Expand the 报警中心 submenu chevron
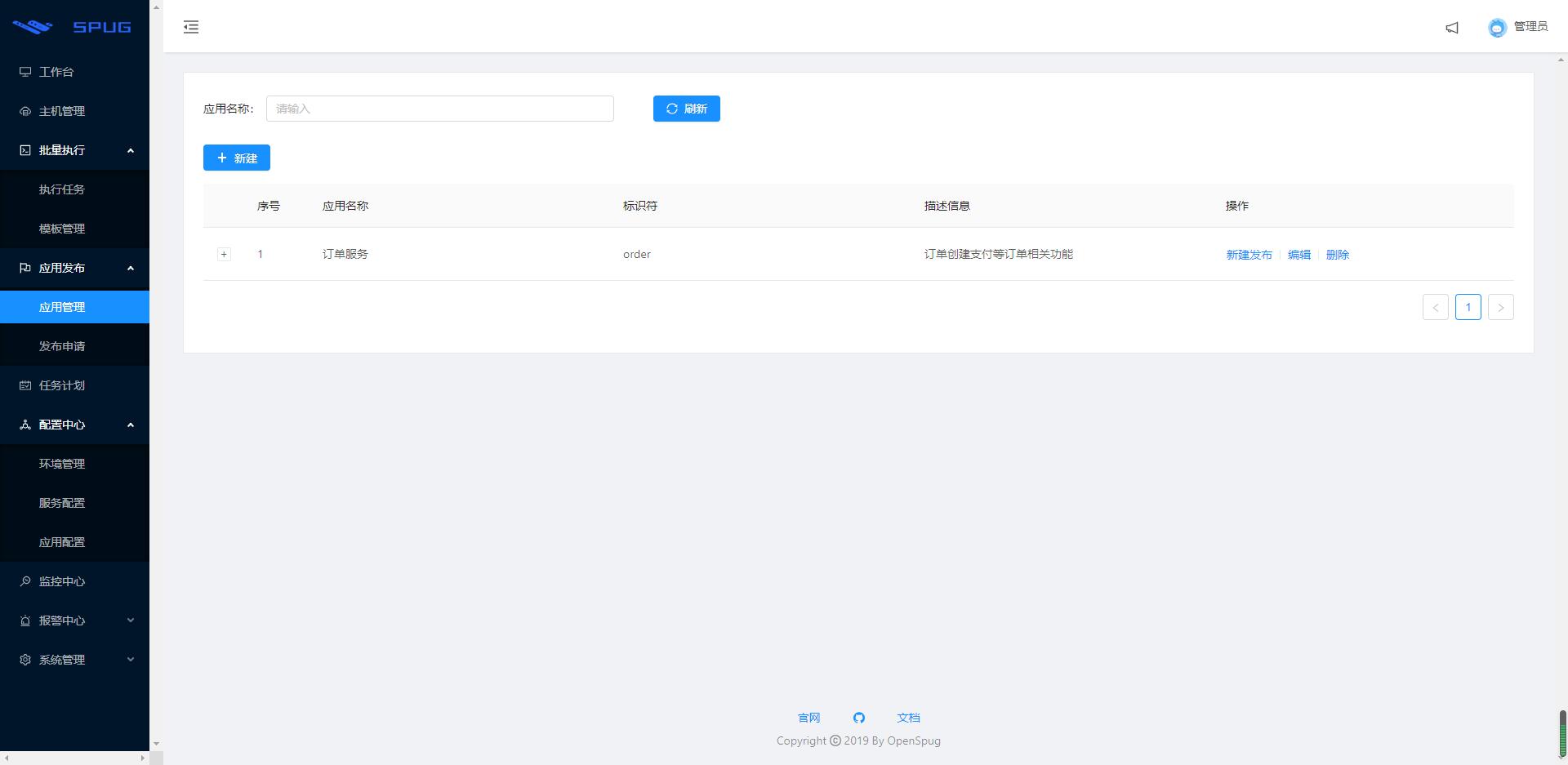This screenshot has width=1568, height=765. click(130, 620)
